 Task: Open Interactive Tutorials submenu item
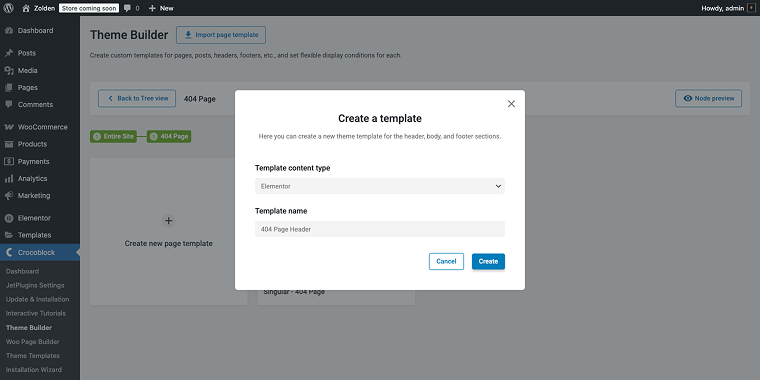pyautogui.click(x=36, y=314)
